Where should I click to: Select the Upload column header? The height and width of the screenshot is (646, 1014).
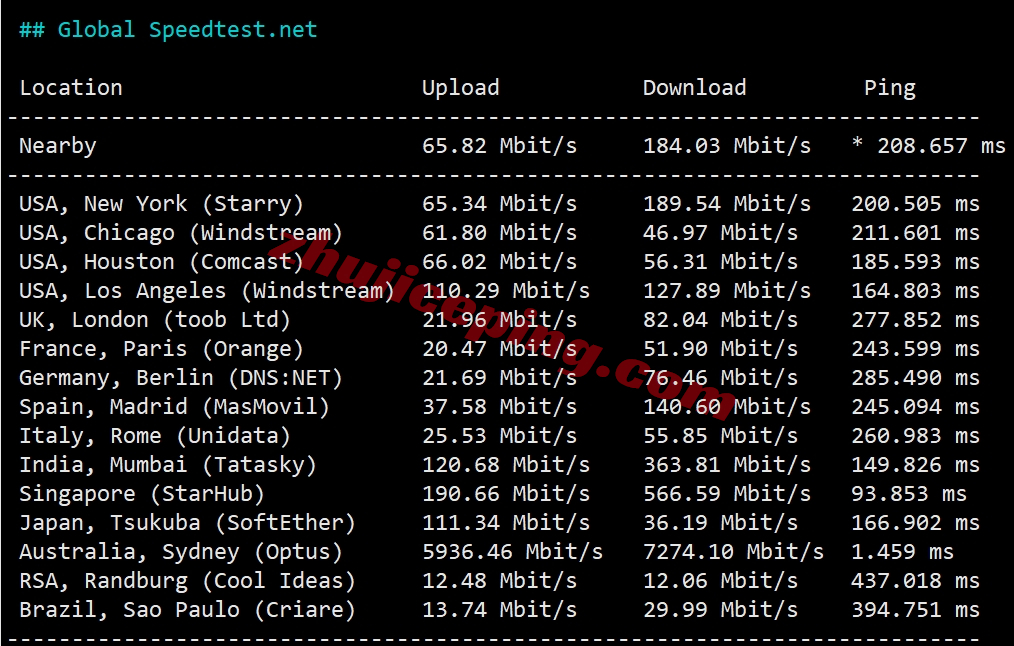(x=460, y=87)
